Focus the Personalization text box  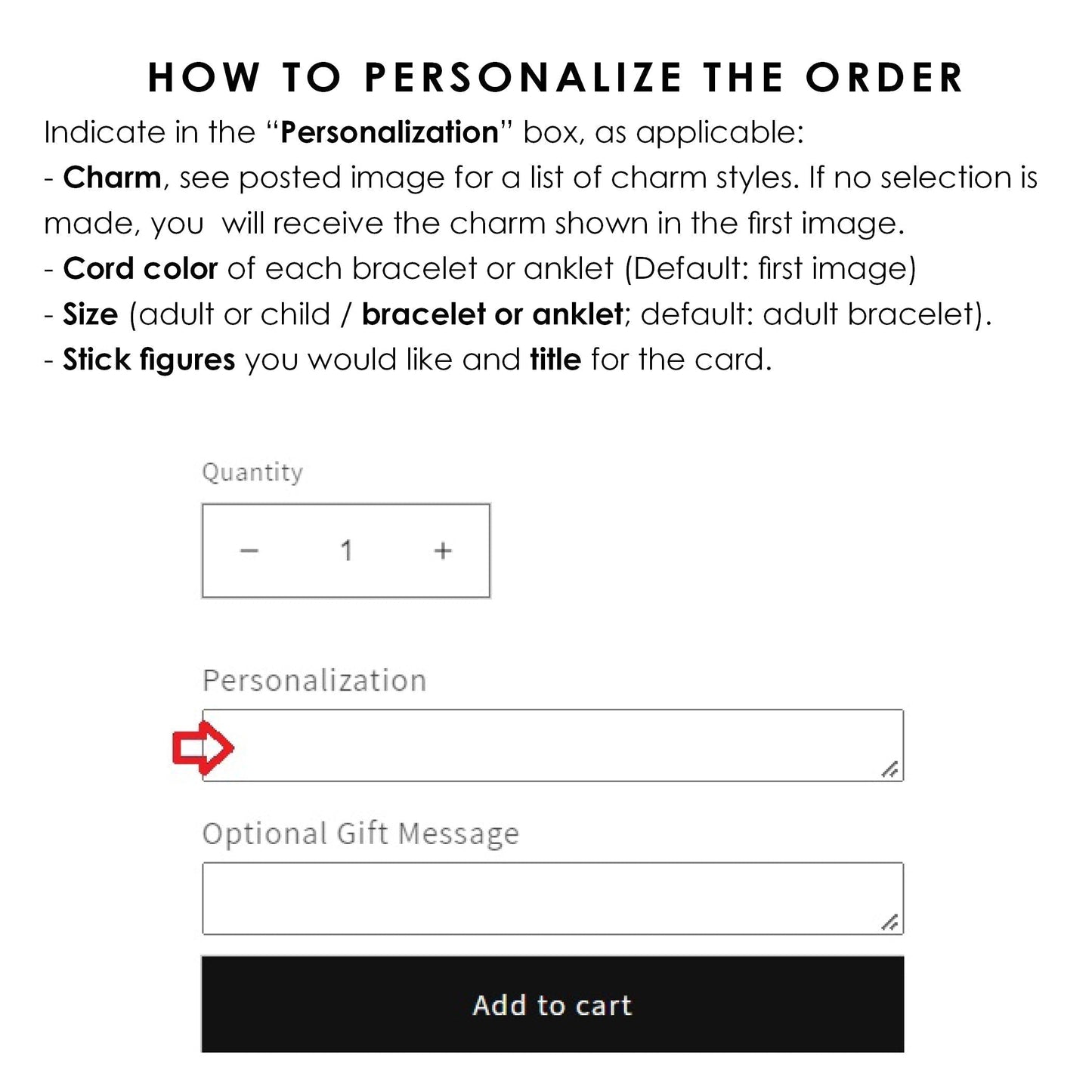(552, 745)
